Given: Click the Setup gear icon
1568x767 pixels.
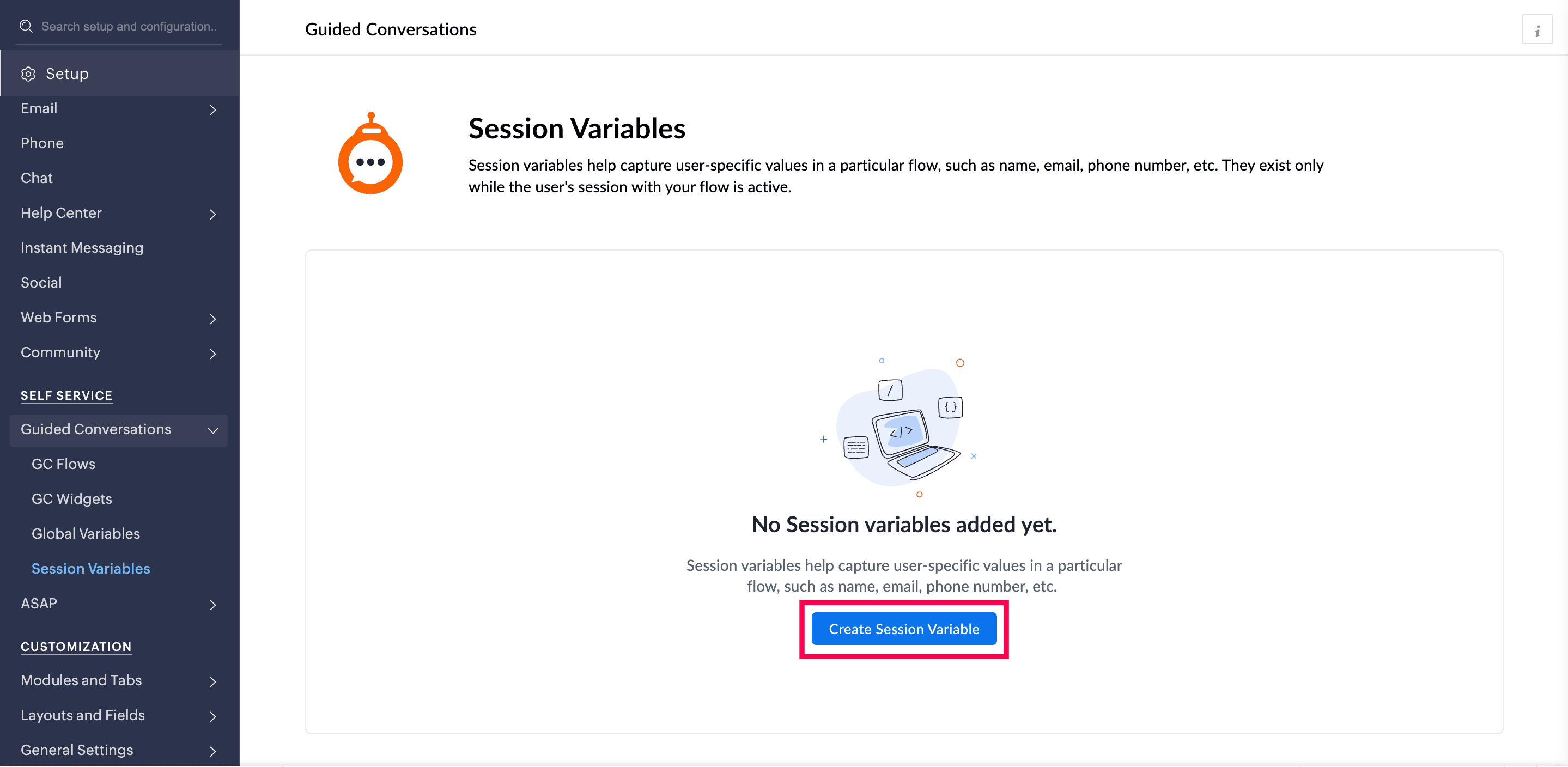Looking at the screenshot, I should click(x=28, y=74).
